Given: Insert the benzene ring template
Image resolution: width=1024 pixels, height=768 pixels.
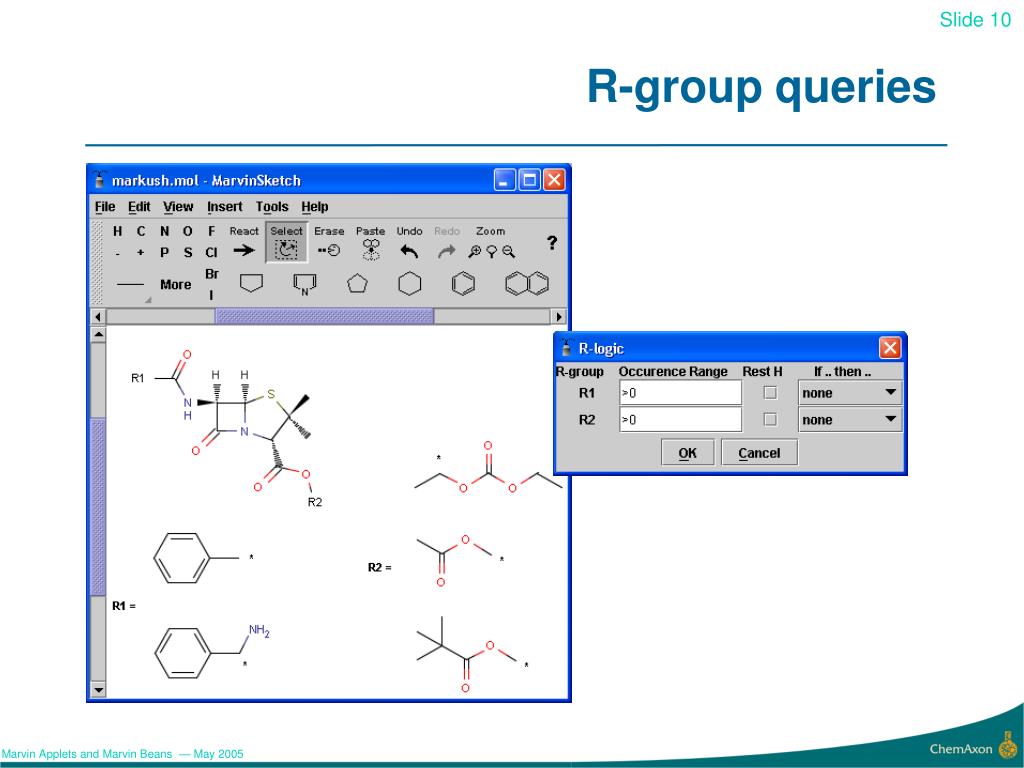Looking at the screenshot, I should click(x=463, y=284).
